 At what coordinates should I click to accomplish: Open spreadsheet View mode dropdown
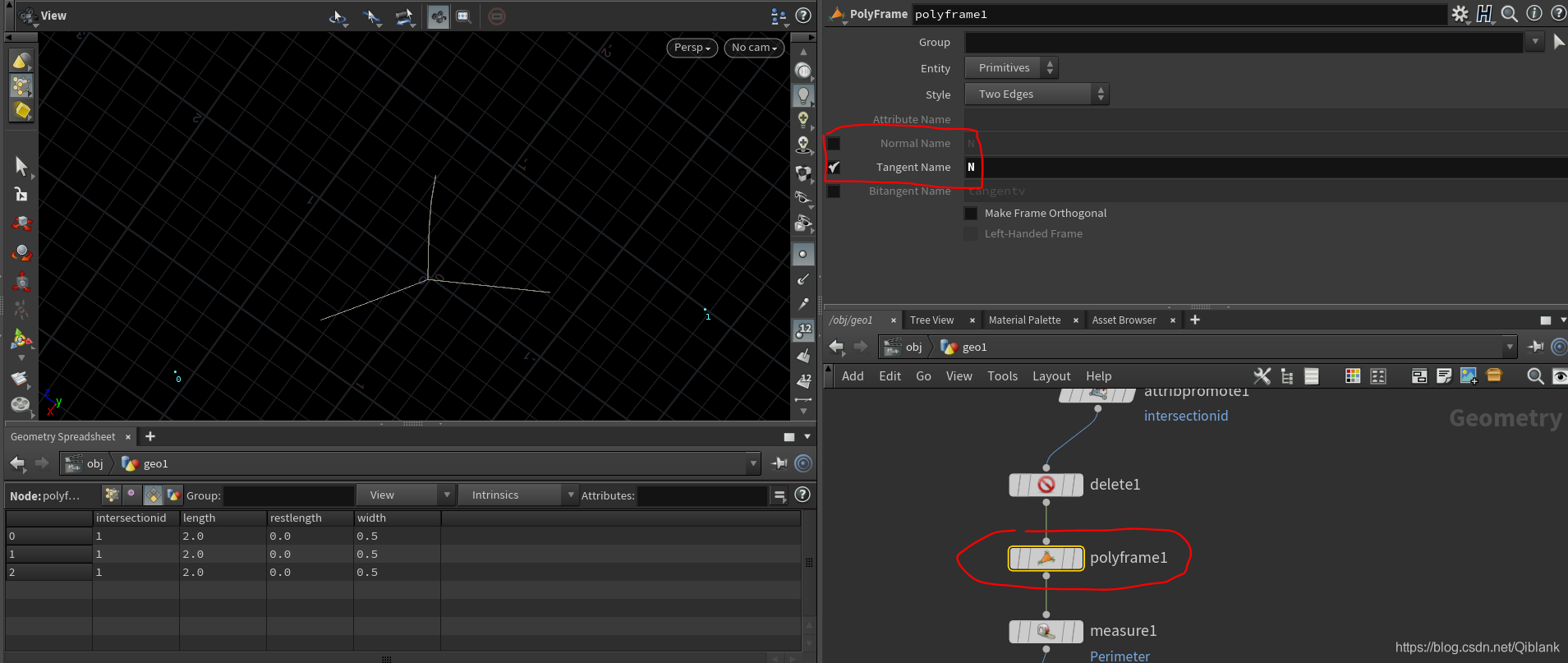click(405, 495)
